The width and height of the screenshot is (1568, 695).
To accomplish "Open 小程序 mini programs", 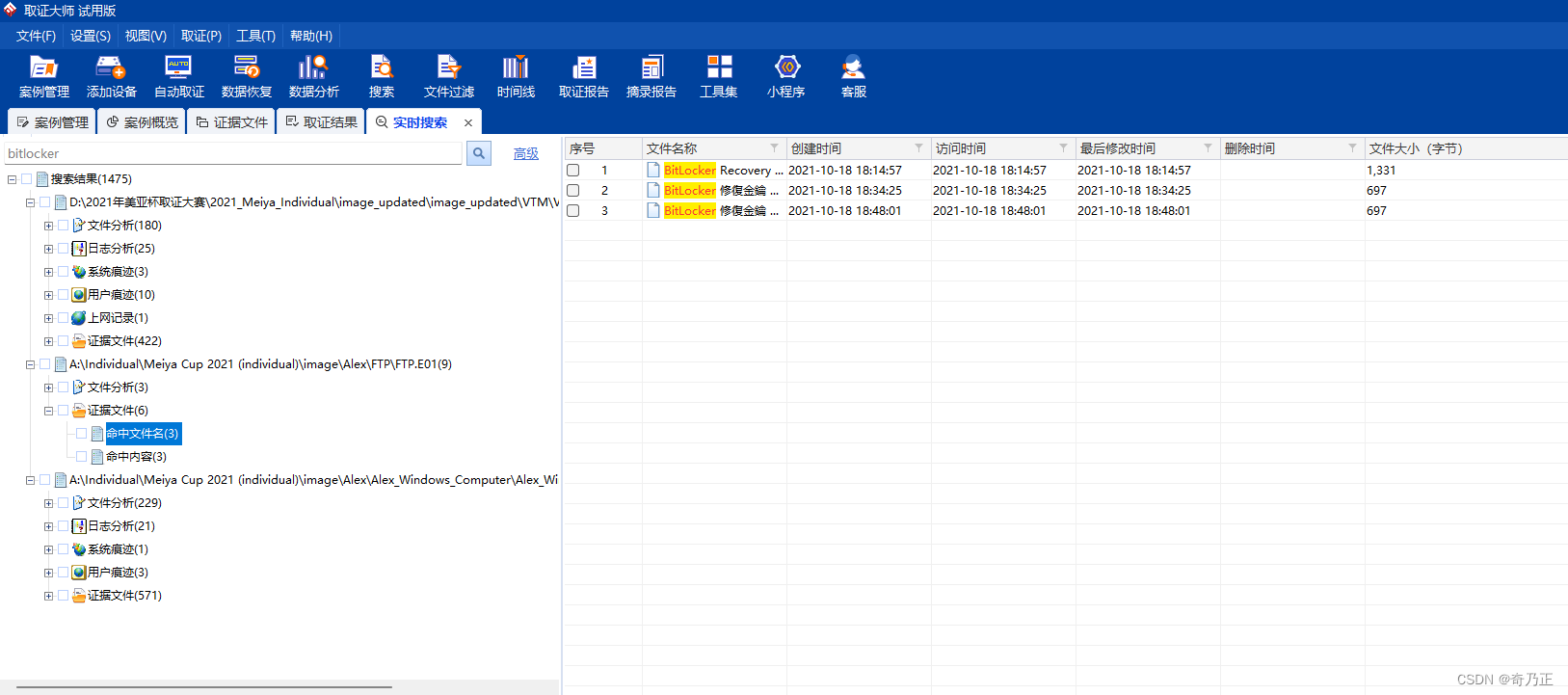I will (786, 76).
